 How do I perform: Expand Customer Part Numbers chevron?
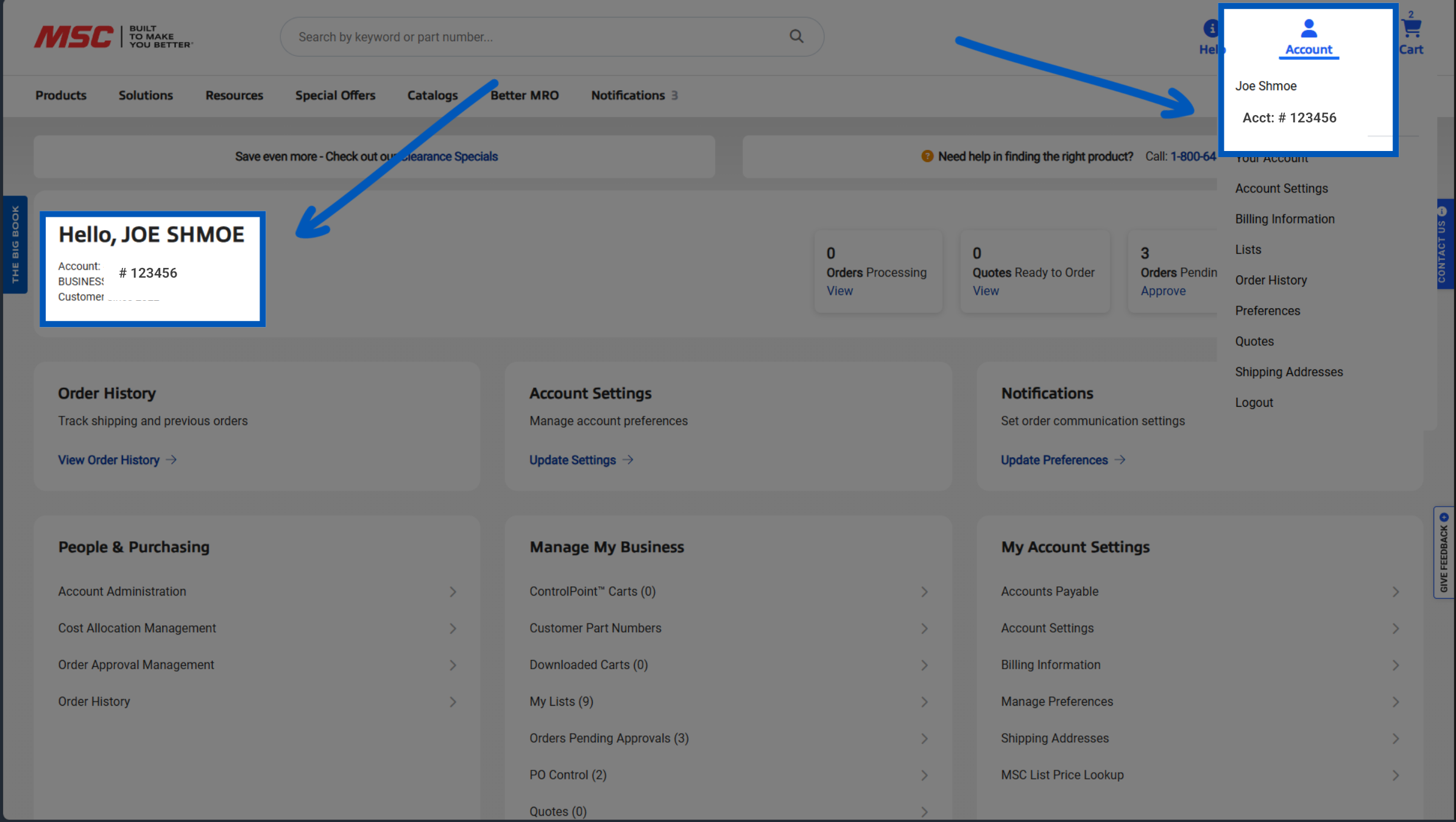(924, 628)
